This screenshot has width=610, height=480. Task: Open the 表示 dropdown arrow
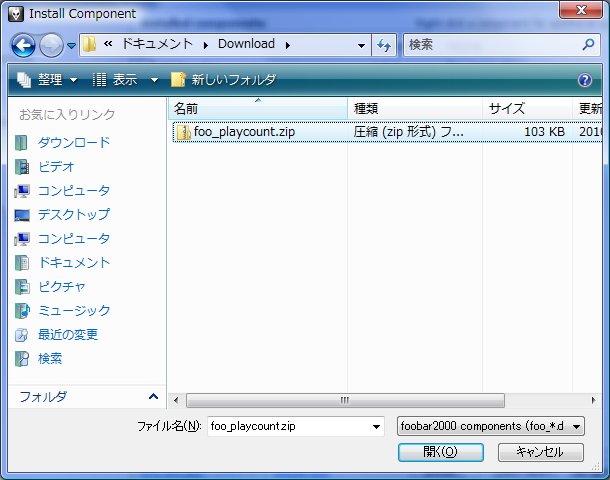[154, 80]
